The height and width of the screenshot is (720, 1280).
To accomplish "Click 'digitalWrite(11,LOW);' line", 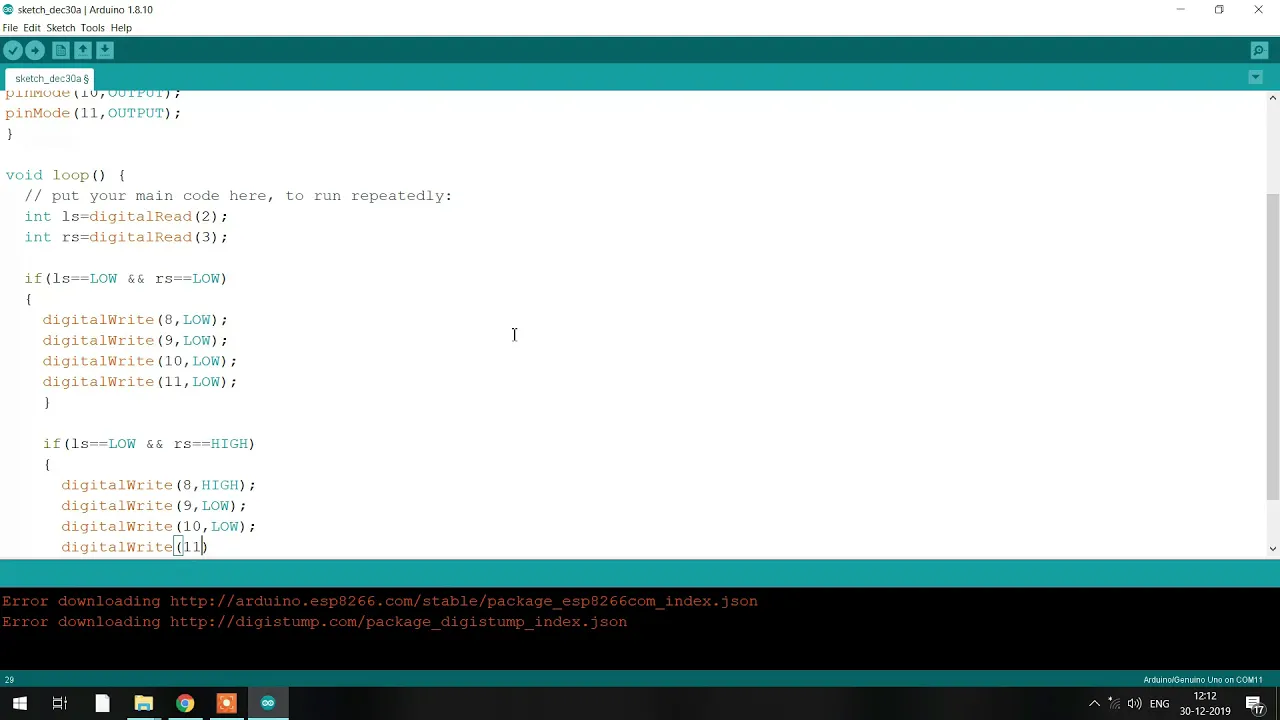I will 140,381.
